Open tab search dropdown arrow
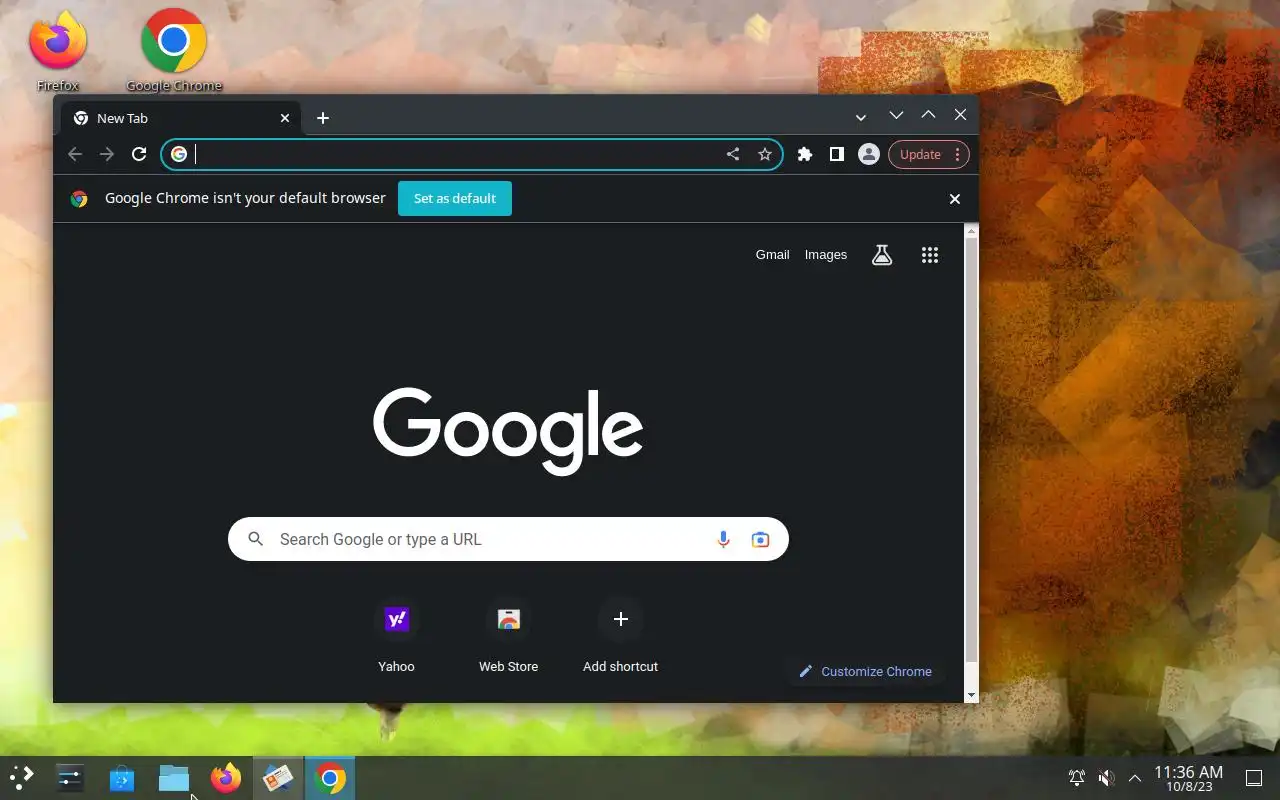Image resolution: width=1280 pixels, height=800 pixels. pos(861,118)
